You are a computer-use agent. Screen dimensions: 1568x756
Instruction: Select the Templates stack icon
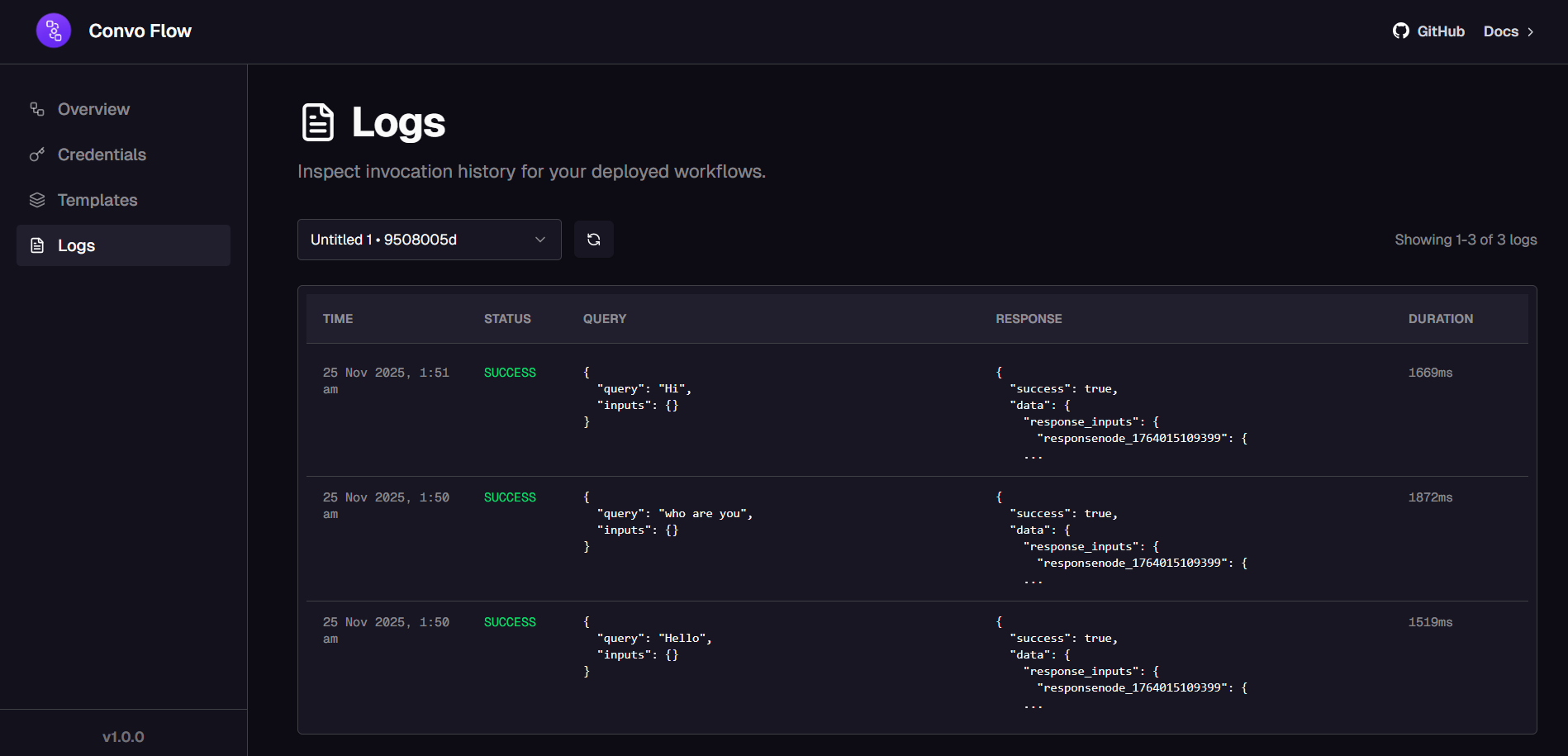[36, 199]
